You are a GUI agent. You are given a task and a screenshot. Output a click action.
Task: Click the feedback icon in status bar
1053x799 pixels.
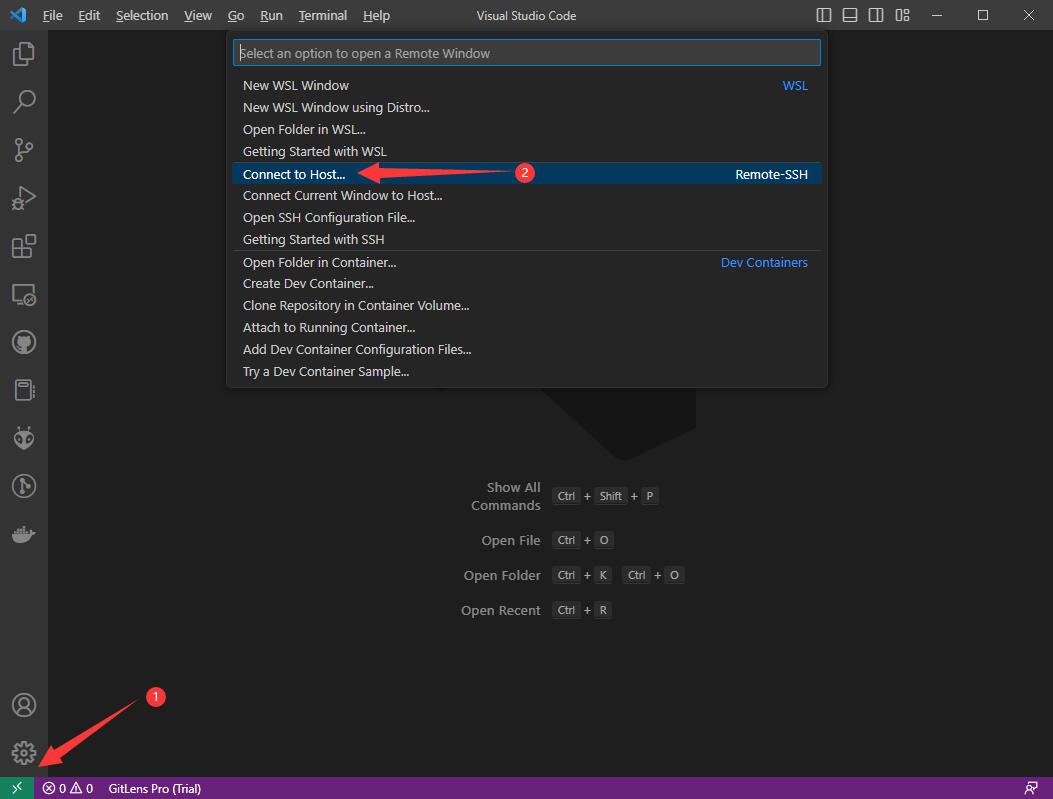point(1031,788)
